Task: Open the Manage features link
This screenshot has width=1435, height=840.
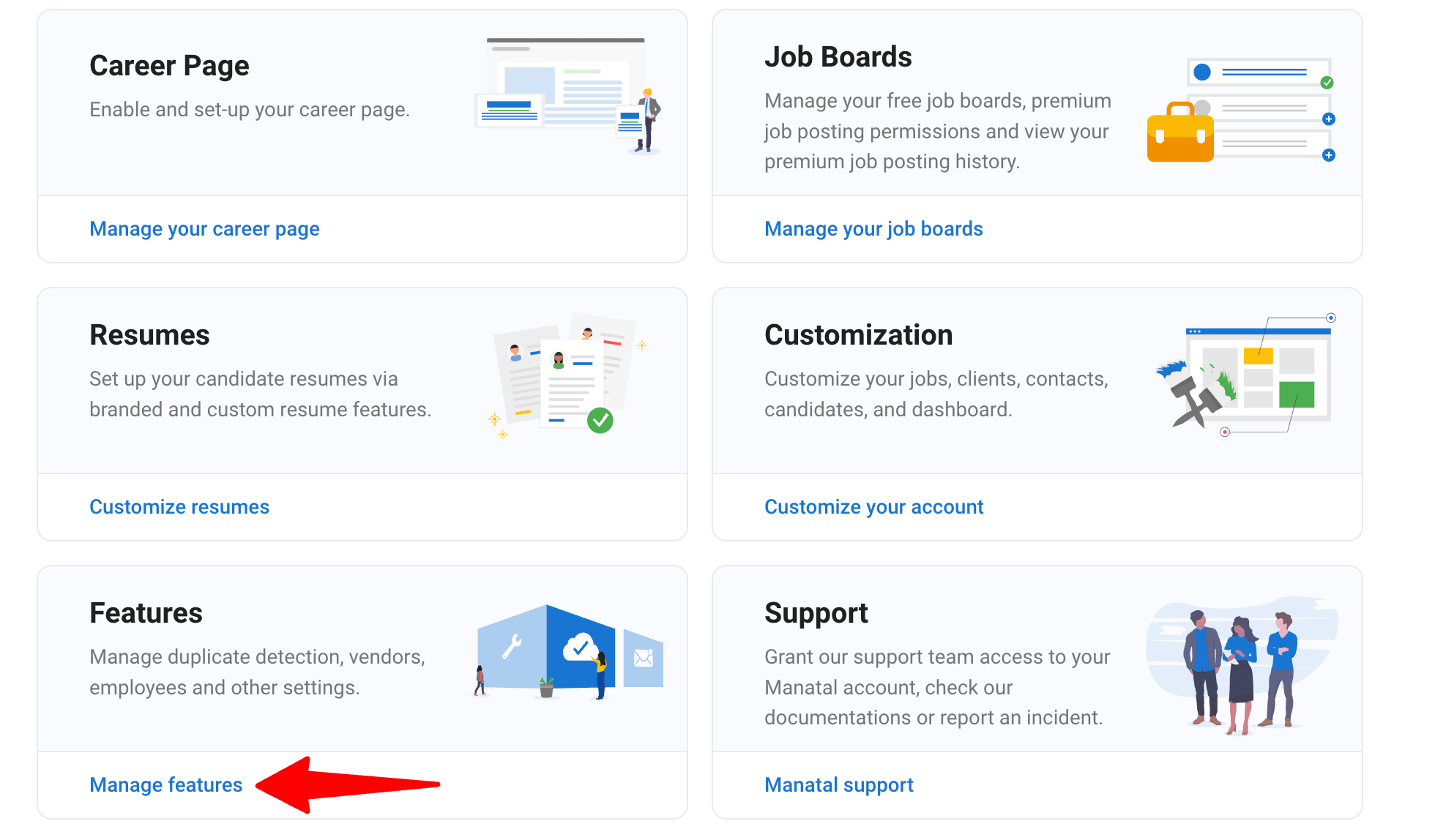Action: 165,784
